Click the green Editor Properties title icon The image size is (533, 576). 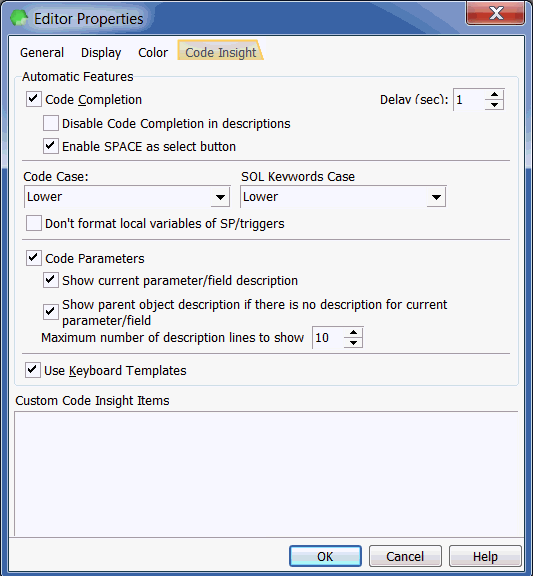click(x=19, y=18)
